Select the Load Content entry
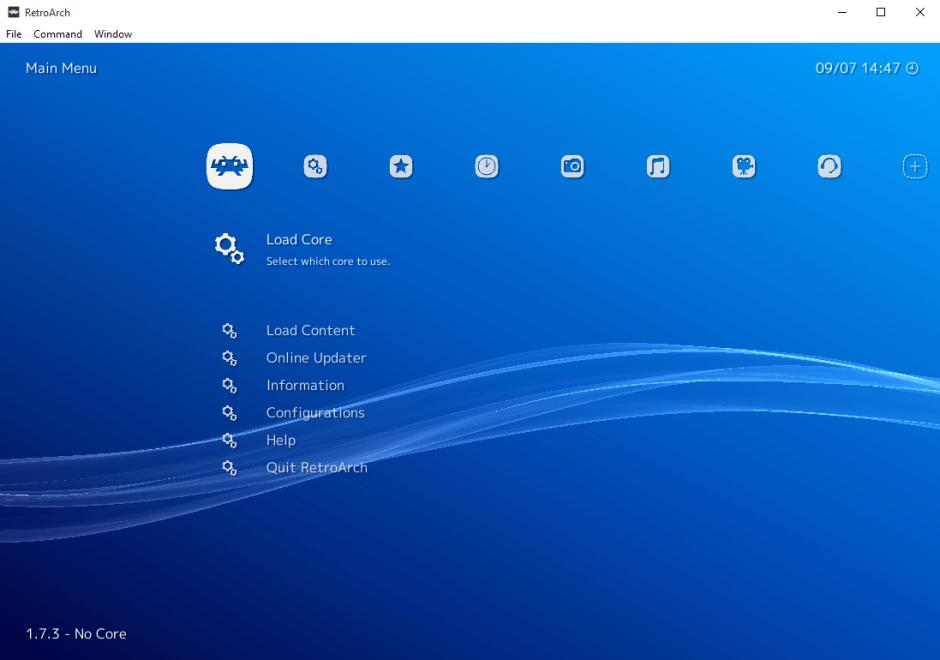 (x=311, y=330)
